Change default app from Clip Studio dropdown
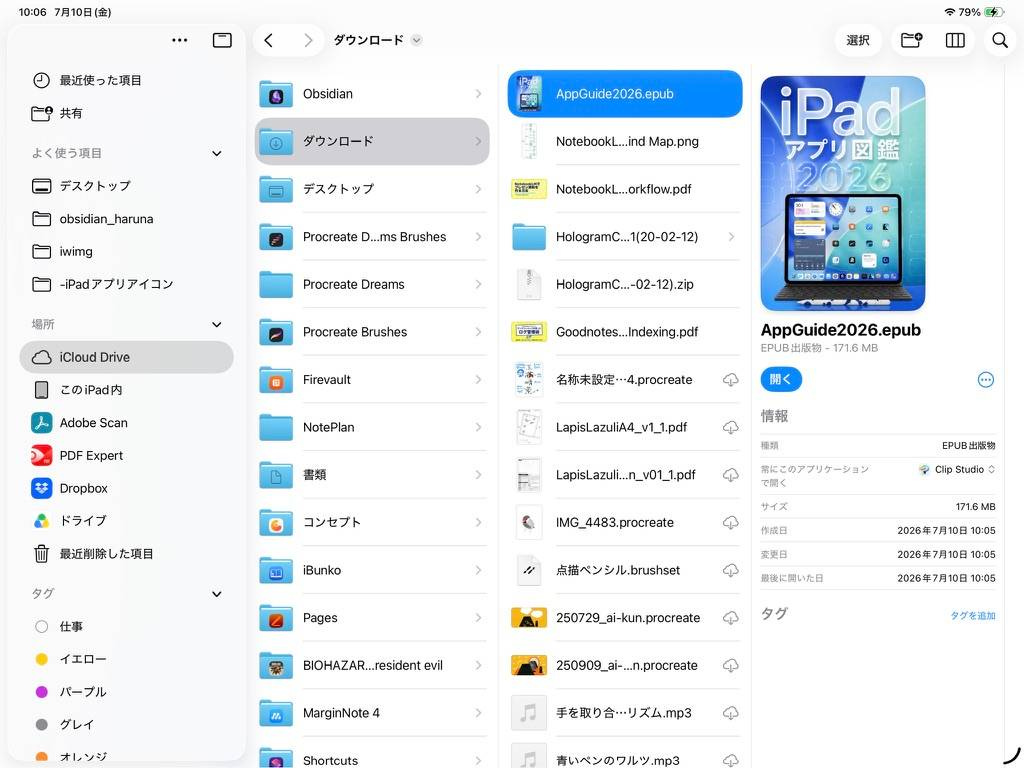Viewport: 1024px width, 768px height. click(957, 470)
